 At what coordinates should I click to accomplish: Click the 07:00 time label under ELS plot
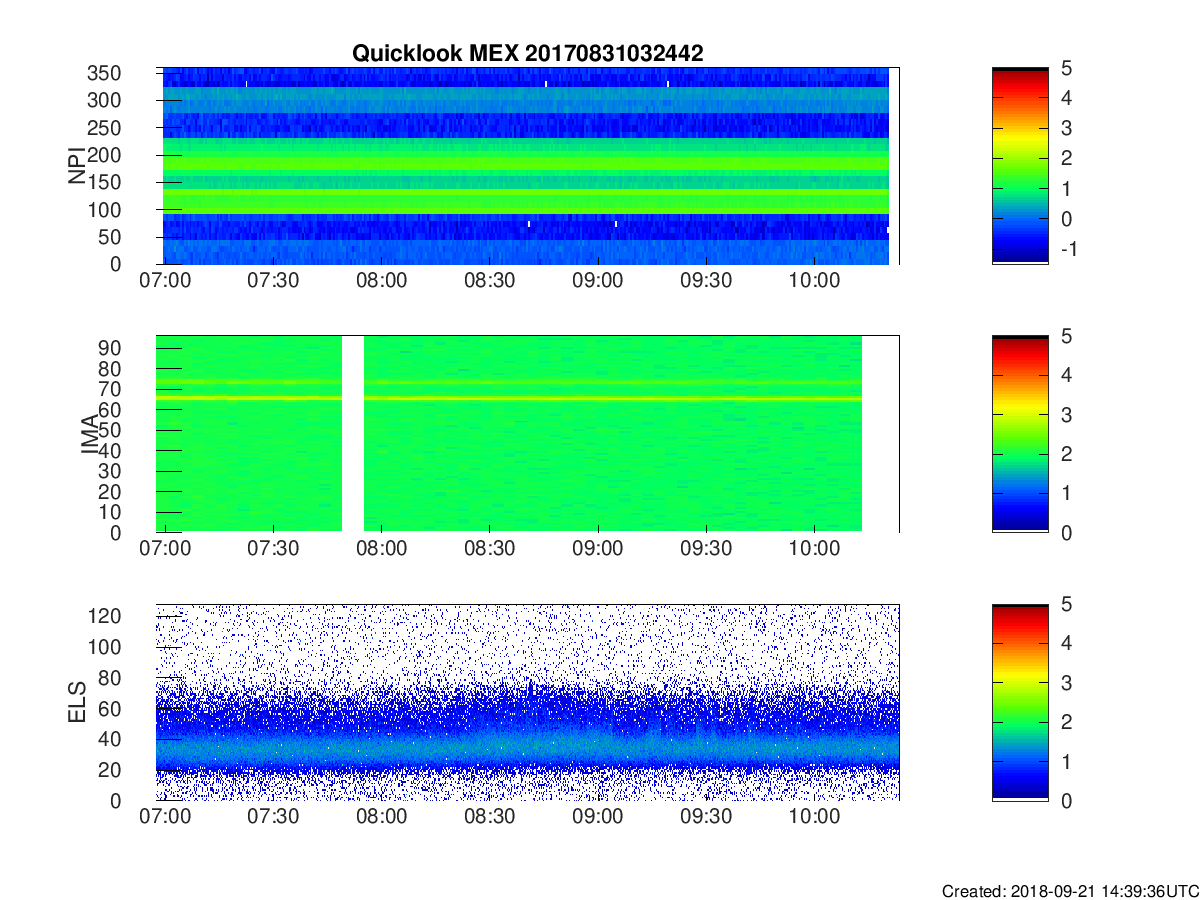click(166, 818)
